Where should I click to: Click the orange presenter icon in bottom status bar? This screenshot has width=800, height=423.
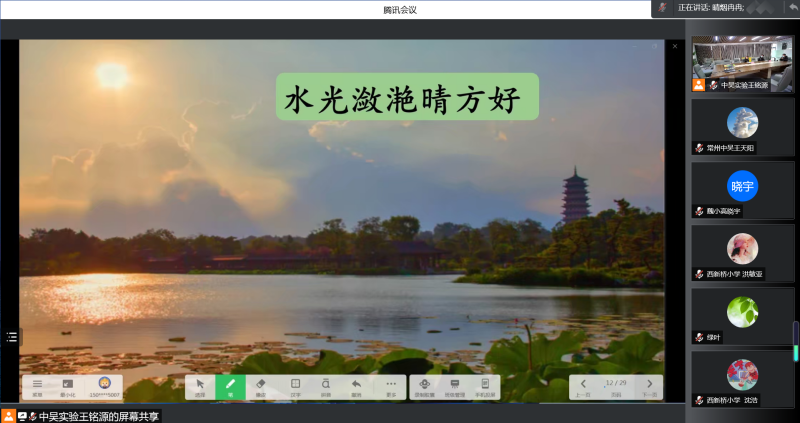tap(9, 416)
